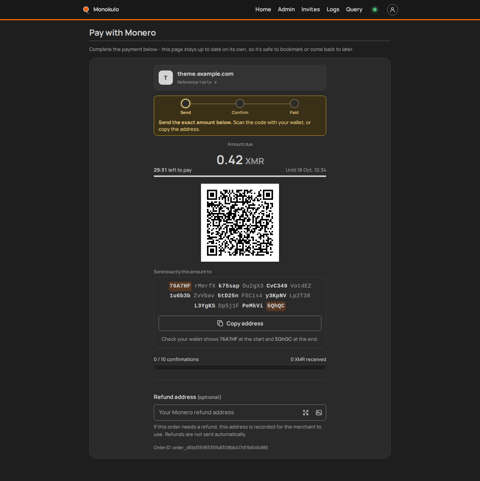This screenshot has height=481, width=480.
Task: Click the copy icon in Copy address button
Action: 220,323
